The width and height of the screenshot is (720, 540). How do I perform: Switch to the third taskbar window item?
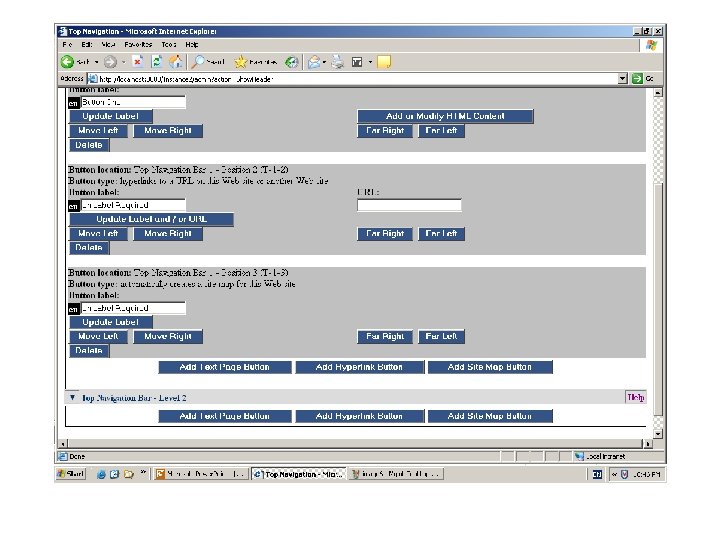396,474
